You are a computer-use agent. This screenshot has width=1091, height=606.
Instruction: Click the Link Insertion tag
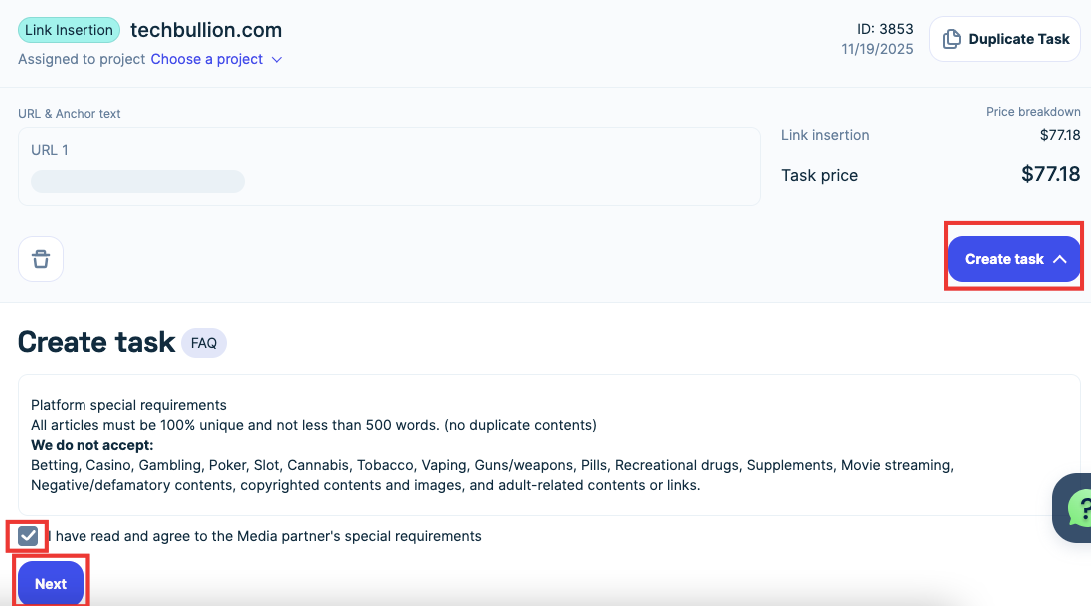click(x=69, y=30)
